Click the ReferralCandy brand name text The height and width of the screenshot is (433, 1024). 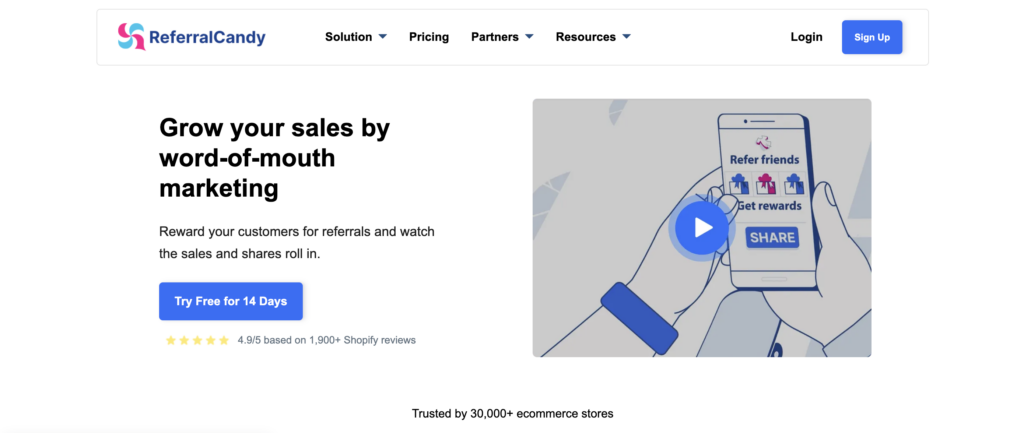207,37
